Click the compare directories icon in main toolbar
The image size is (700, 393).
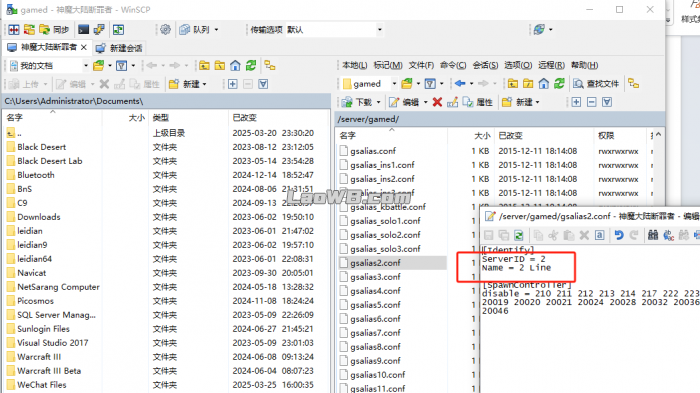(x=14, y=30)
